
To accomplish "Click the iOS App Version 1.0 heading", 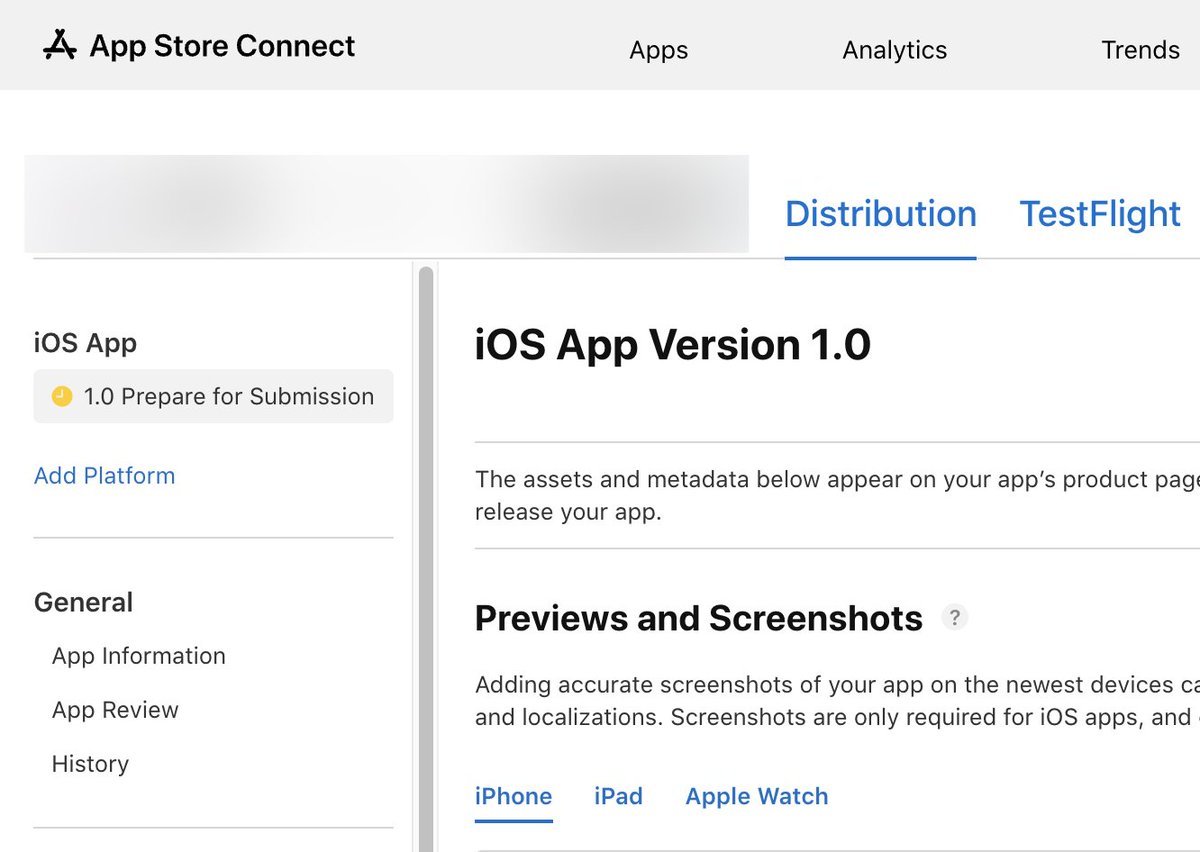I will tap(673, 345).
